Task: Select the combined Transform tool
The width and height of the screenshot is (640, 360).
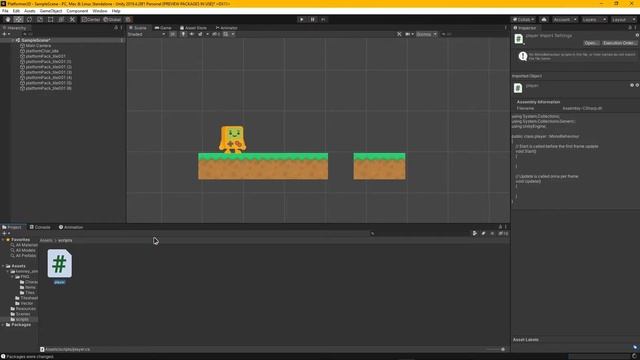Action: click(61, 20)
